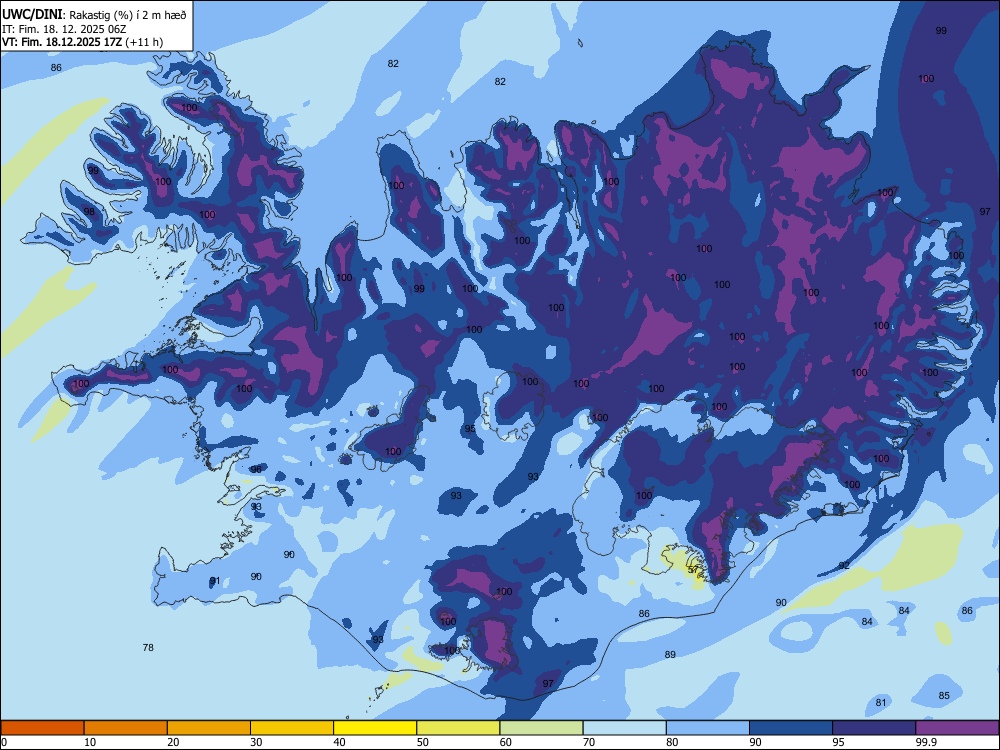
Task: Click the 70–80 pale blue legend swatch
Action: coord(625,728)
